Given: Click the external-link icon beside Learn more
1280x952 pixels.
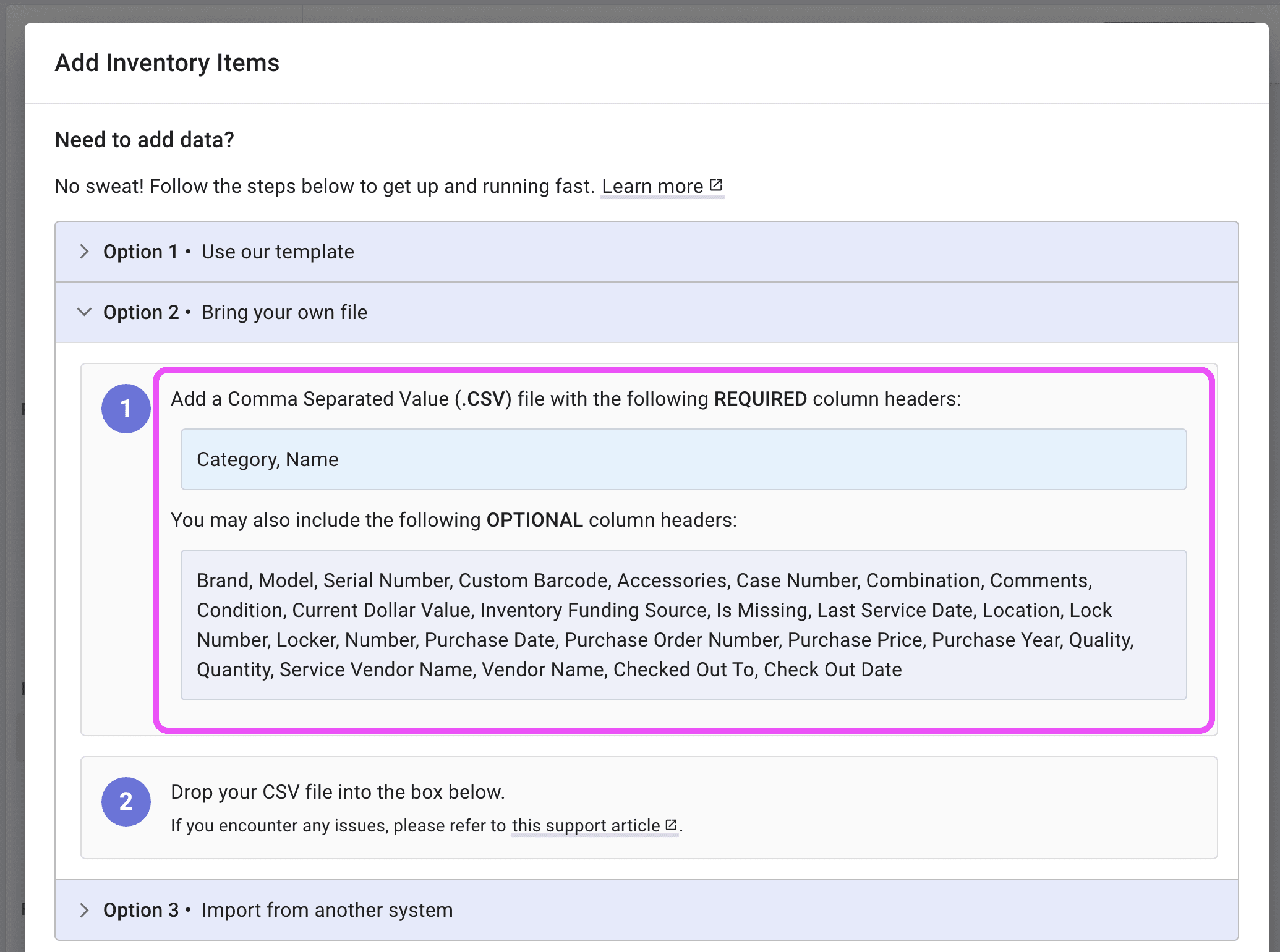Looking at the screenshot, I should (716, 184).
